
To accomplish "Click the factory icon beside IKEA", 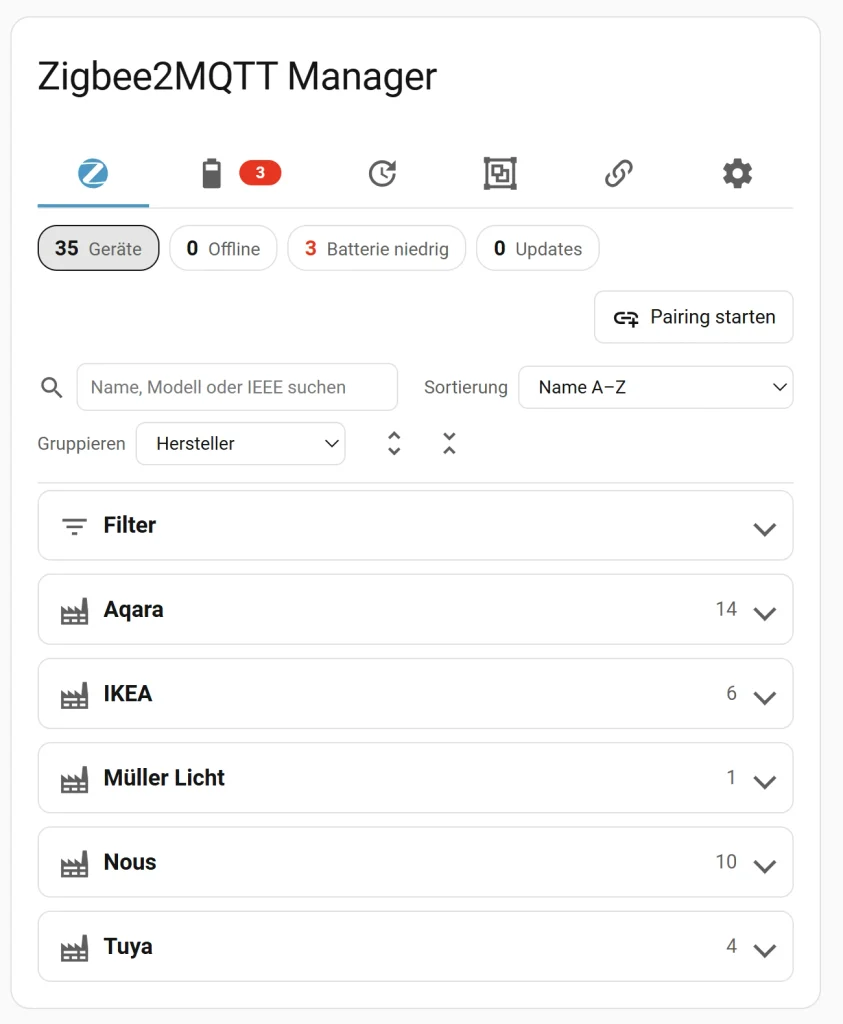I will click(x=74, y=696).
